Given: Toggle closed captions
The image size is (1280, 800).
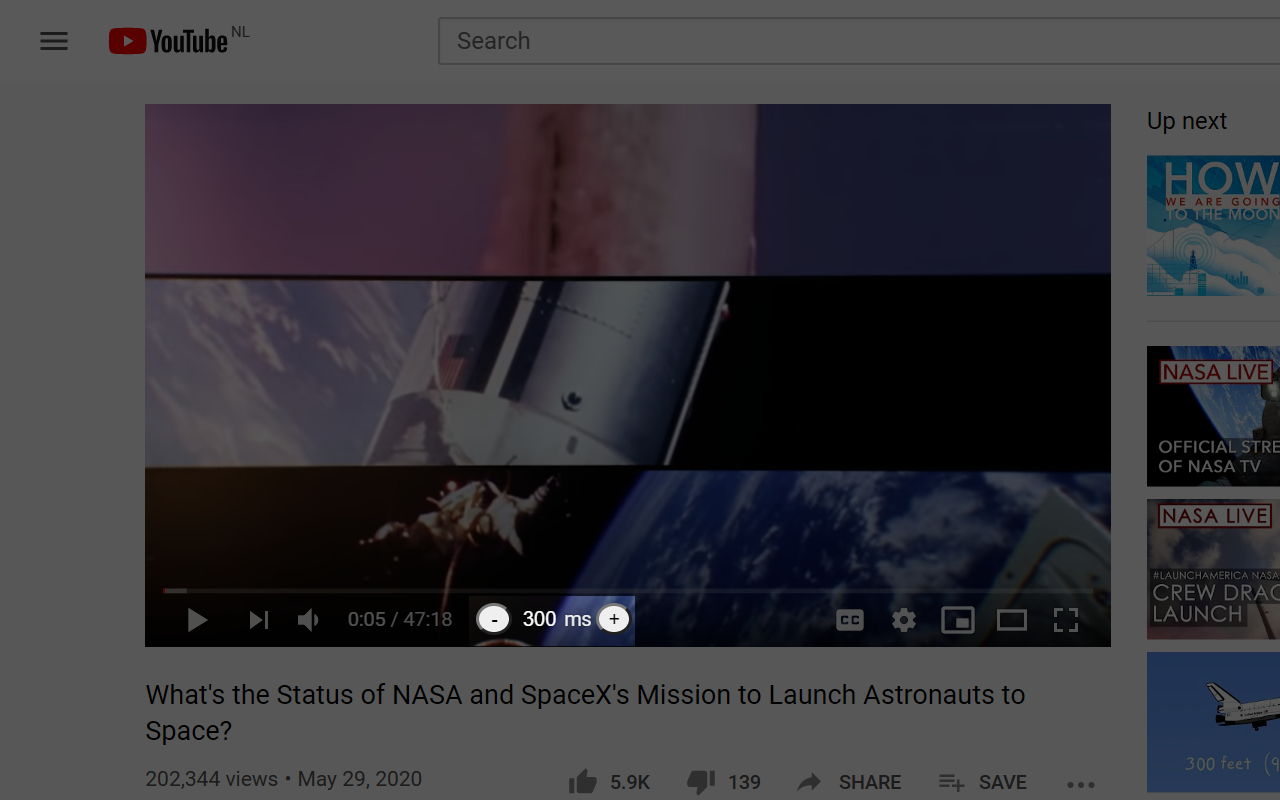Looking at the screenshot, I should pos(850,620).
